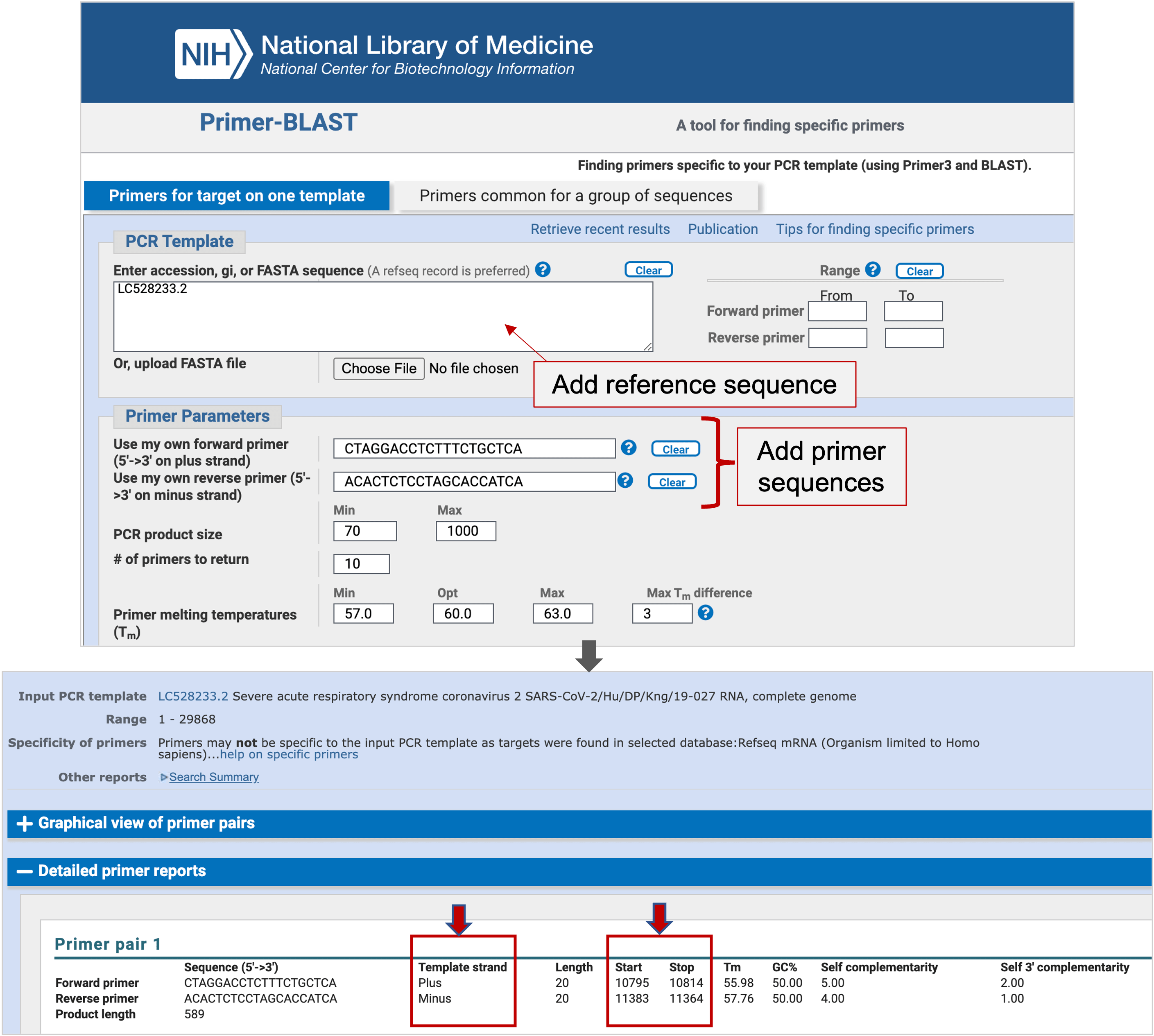1154x1036 pixels.
Task: Select Primers for target on one template tab
Action: tap(236, 196)
